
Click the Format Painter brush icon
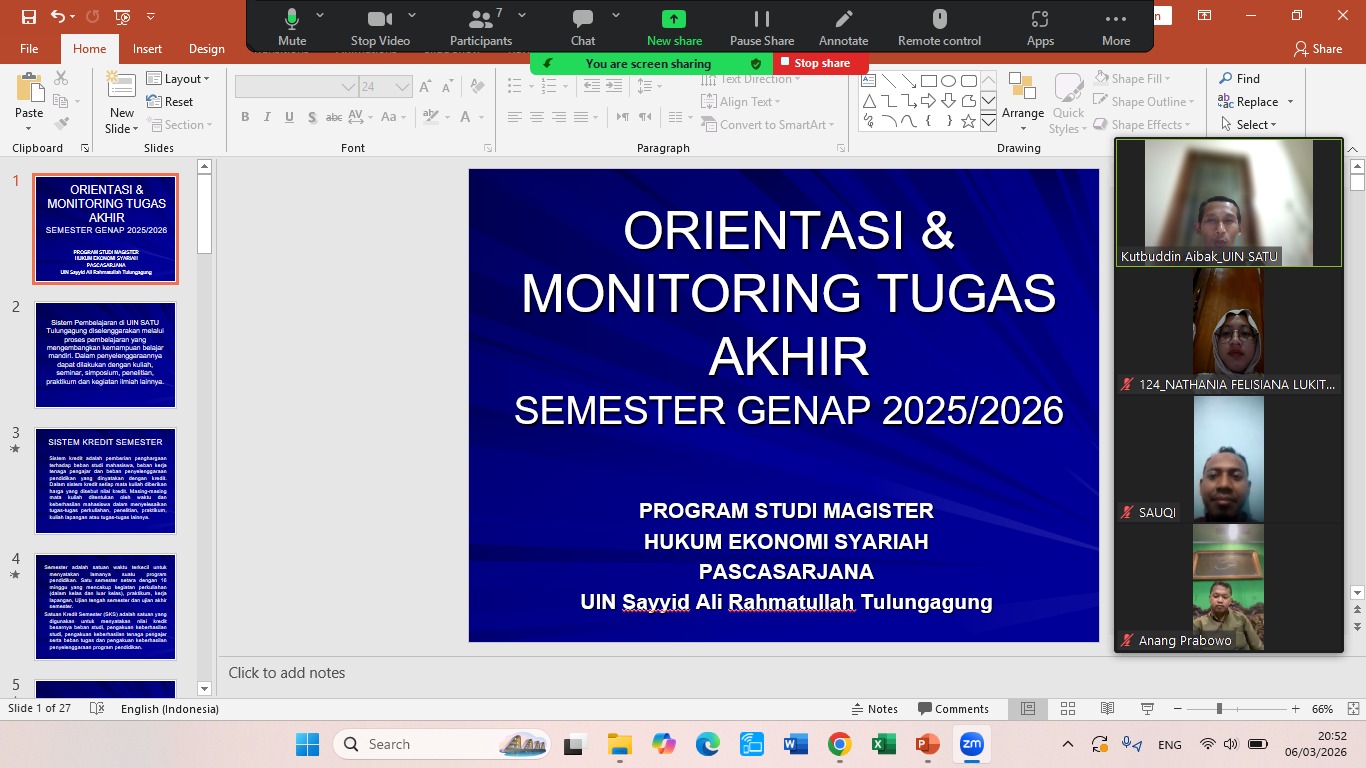61,124
